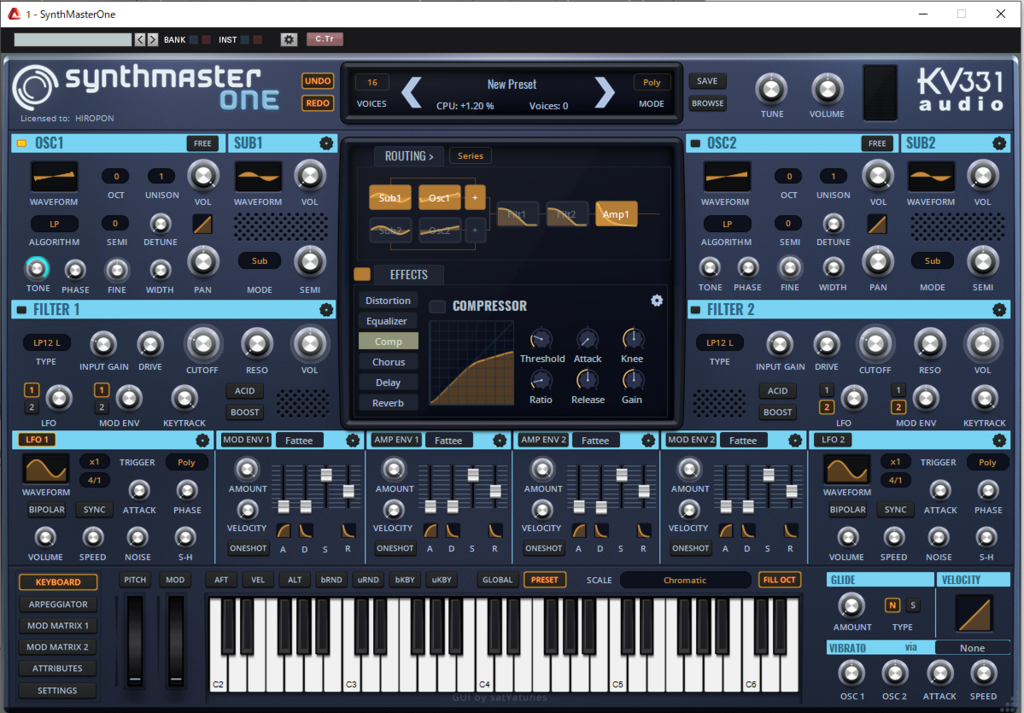Click the FILL OCT button
The height and width of the screenshot is (713, 1024).
[779, 580]
